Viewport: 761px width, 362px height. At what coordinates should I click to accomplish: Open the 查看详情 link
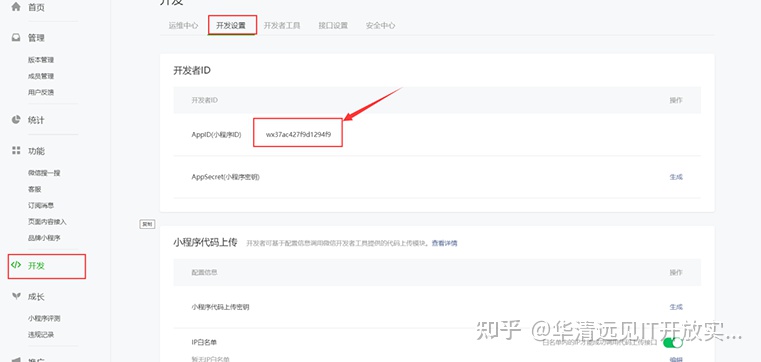click(x=445, y=243)
